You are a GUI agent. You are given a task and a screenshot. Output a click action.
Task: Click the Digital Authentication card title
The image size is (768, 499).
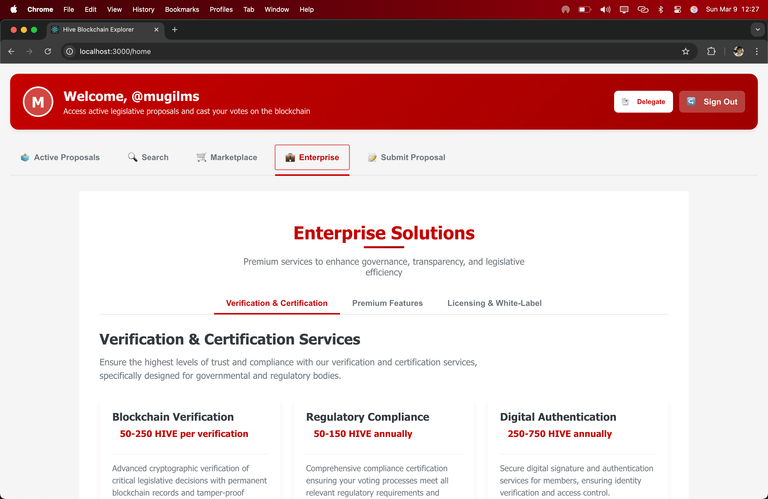[558, 417]
